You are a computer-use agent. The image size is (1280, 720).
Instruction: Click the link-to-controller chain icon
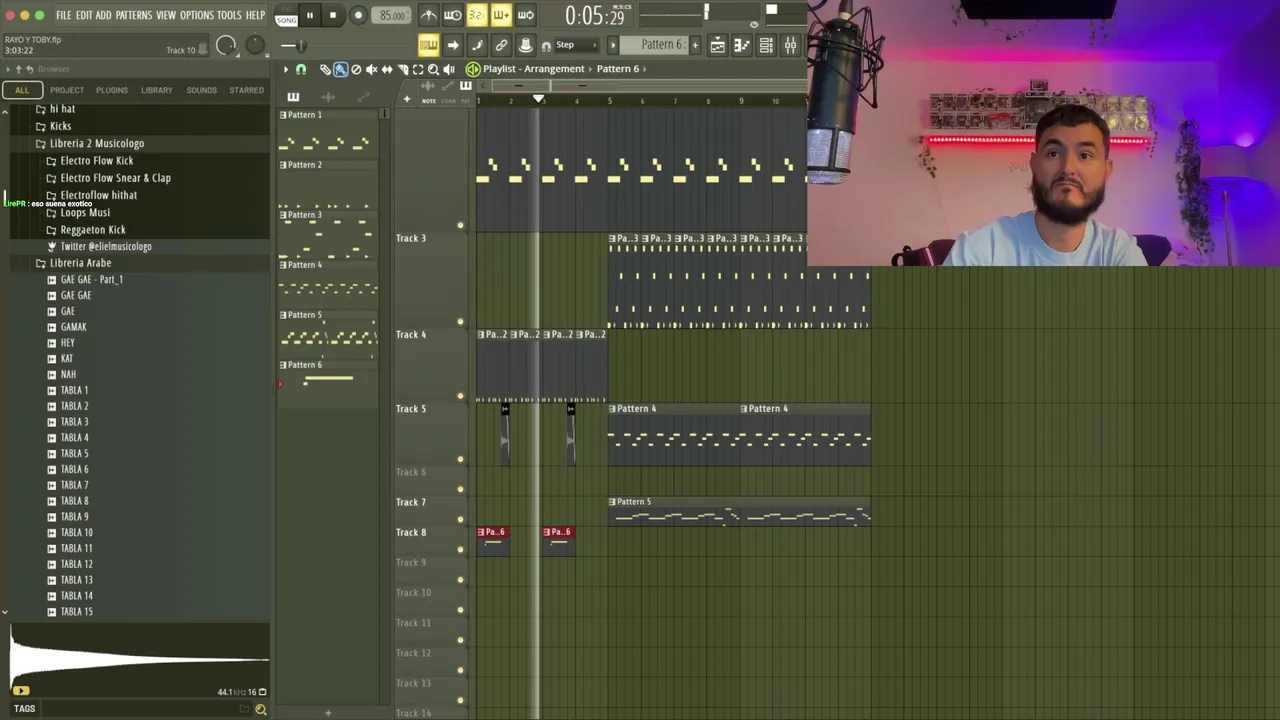(501, 45)
